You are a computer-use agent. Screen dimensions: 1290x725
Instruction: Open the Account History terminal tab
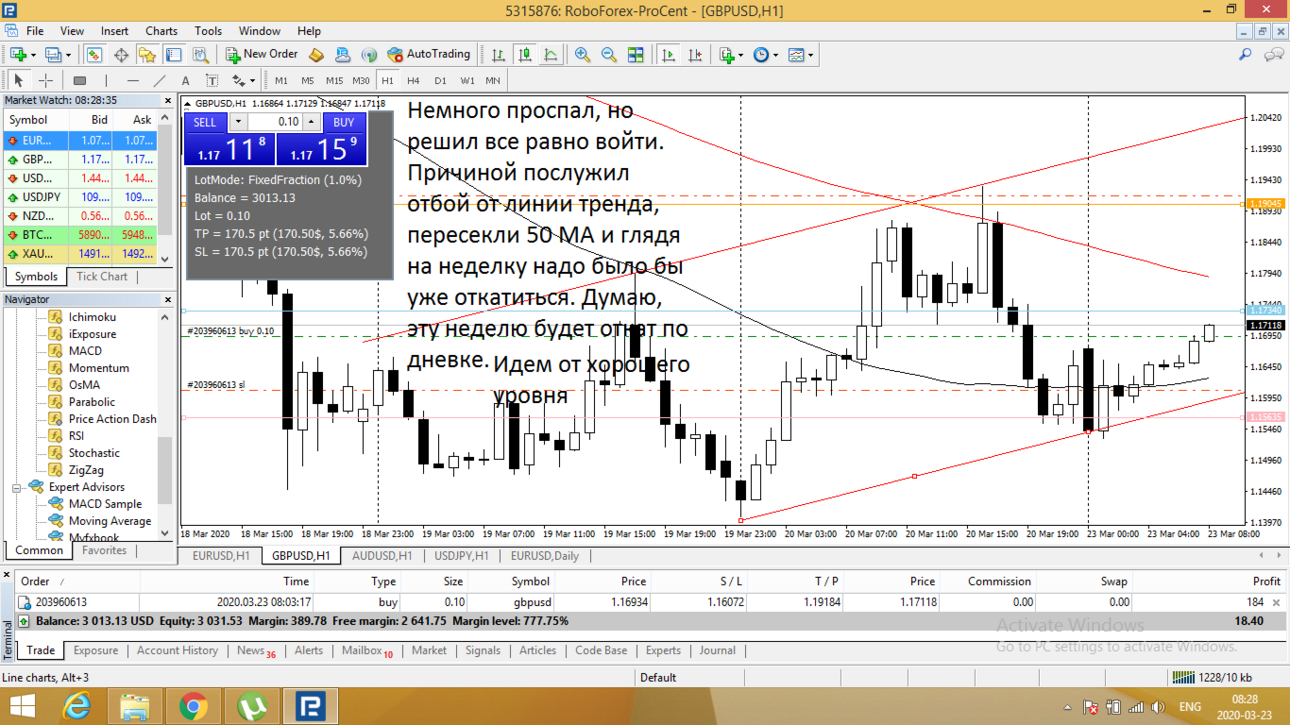[177, 650]
